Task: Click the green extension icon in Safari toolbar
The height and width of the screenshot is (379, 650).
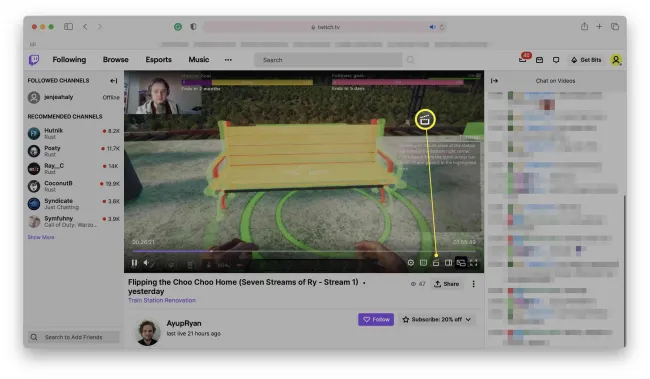Action: coord(178,27)
